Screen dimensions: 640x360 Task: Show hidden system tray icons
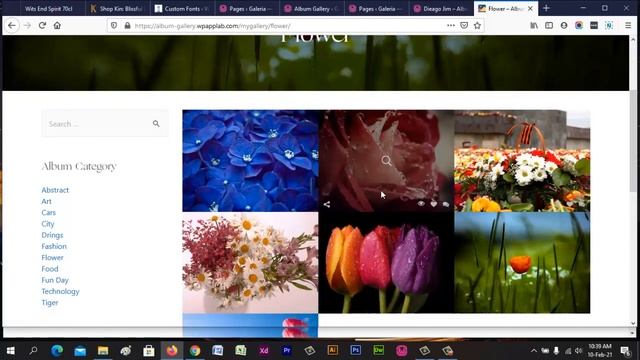[x=533, y=351]
